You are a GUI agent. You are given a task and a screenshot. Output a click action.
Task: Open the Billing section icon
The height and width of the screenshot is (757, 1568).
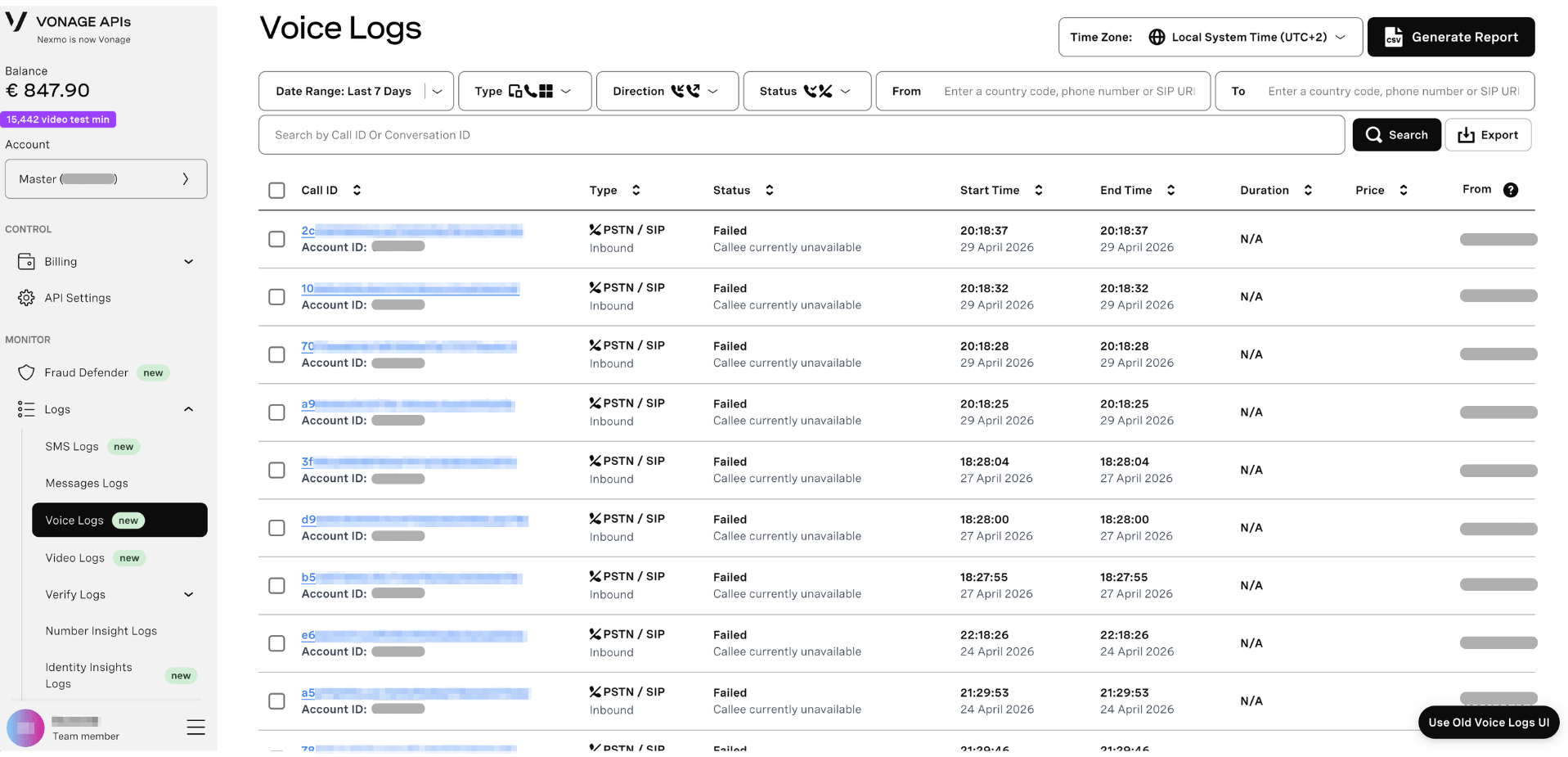click(x=26, y=262)
